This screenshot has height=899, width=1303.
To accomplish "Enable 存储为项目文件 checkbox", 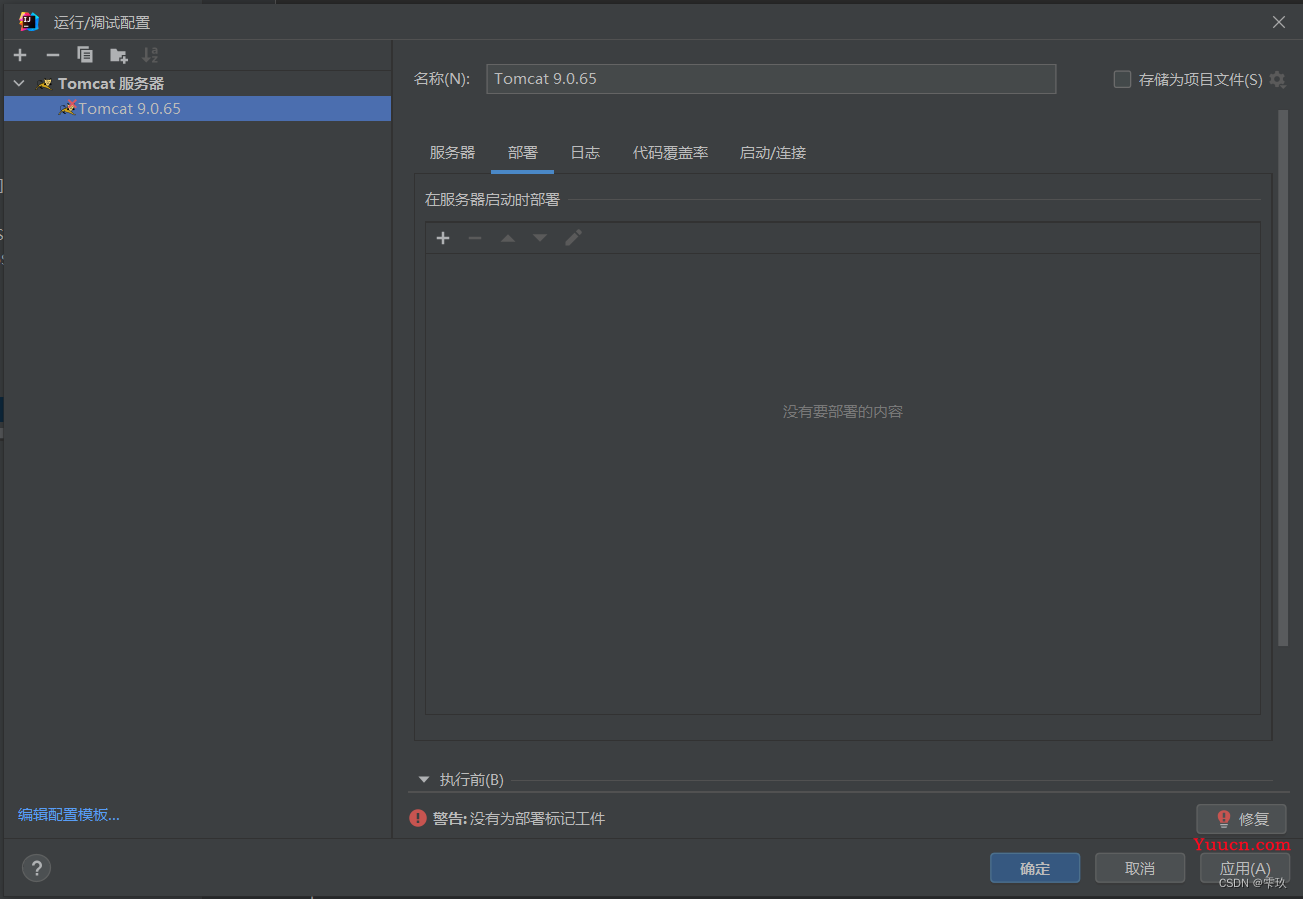I will coord(1122,79).
